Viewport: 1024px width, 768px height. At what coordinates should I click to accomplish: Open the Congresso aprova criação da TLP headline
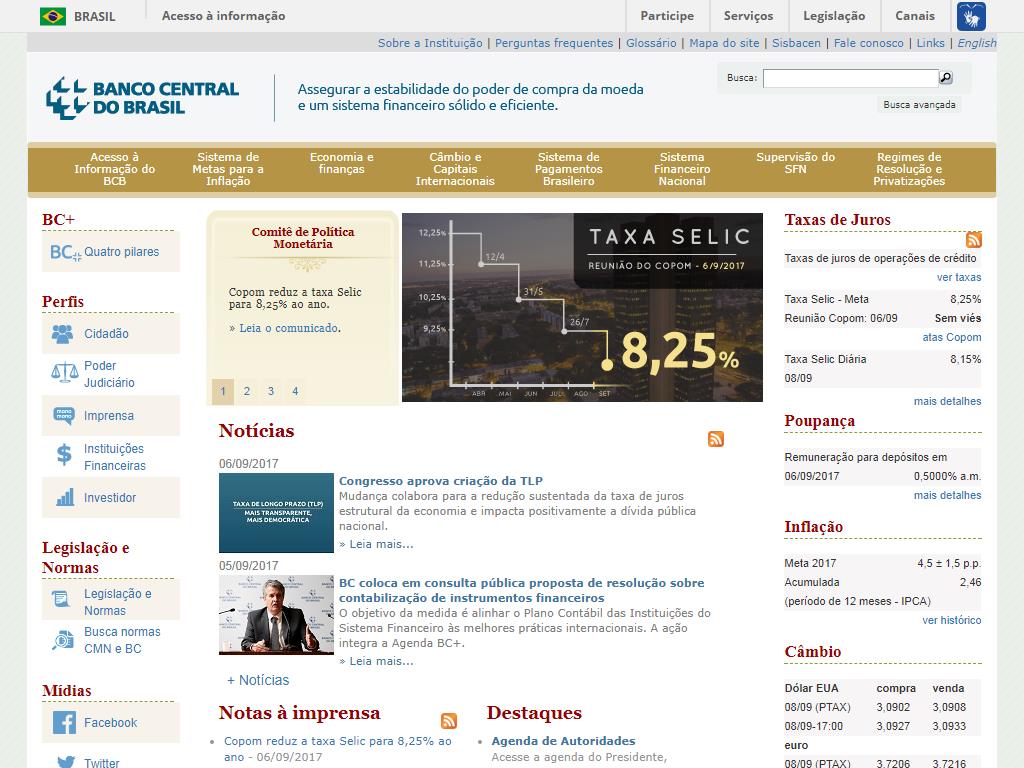441,481
